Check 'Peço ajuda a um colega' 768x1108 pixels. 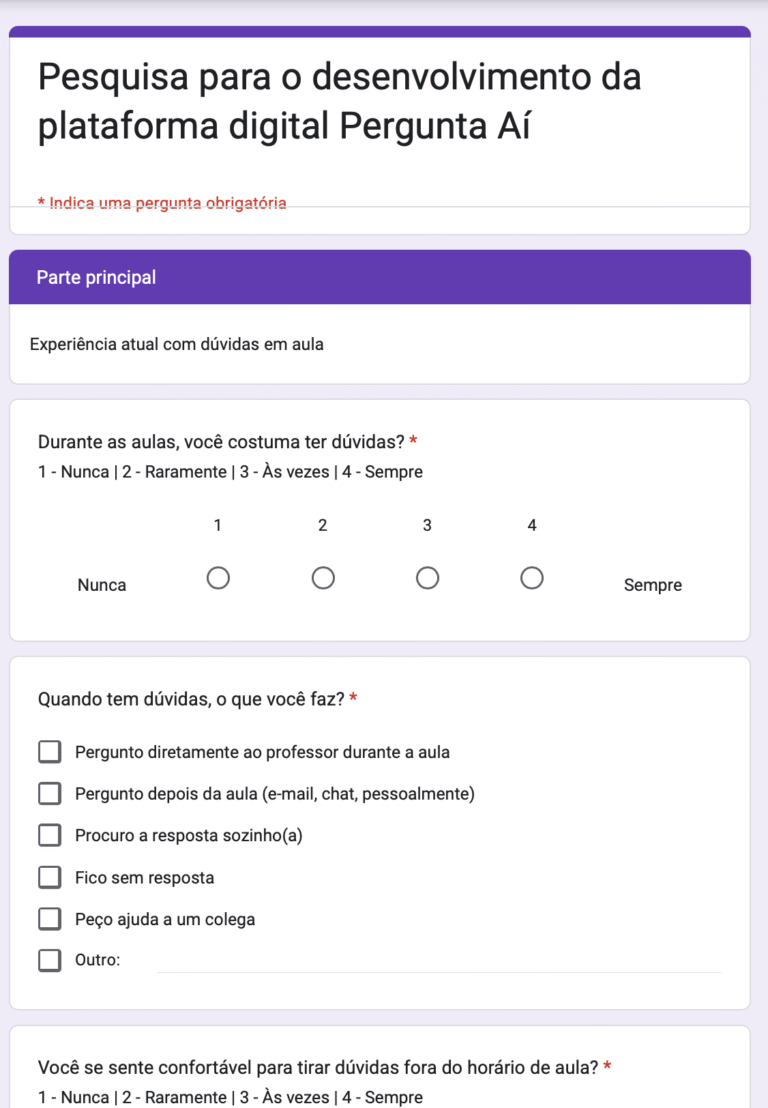coord(49,919)
